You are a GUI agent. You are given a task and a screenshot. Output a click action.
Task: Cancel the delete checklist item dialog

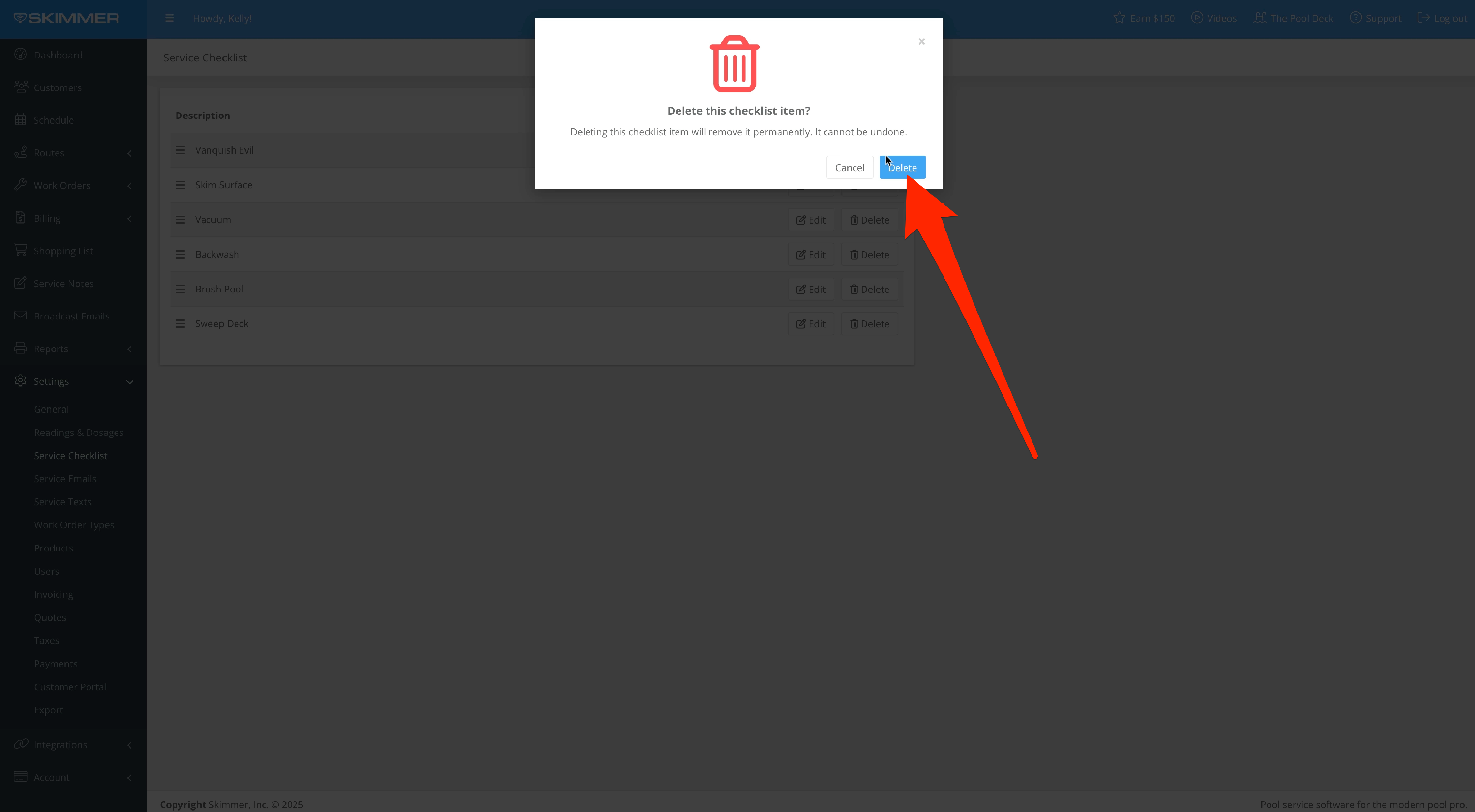pyautogui.click(x=849, y=167)
